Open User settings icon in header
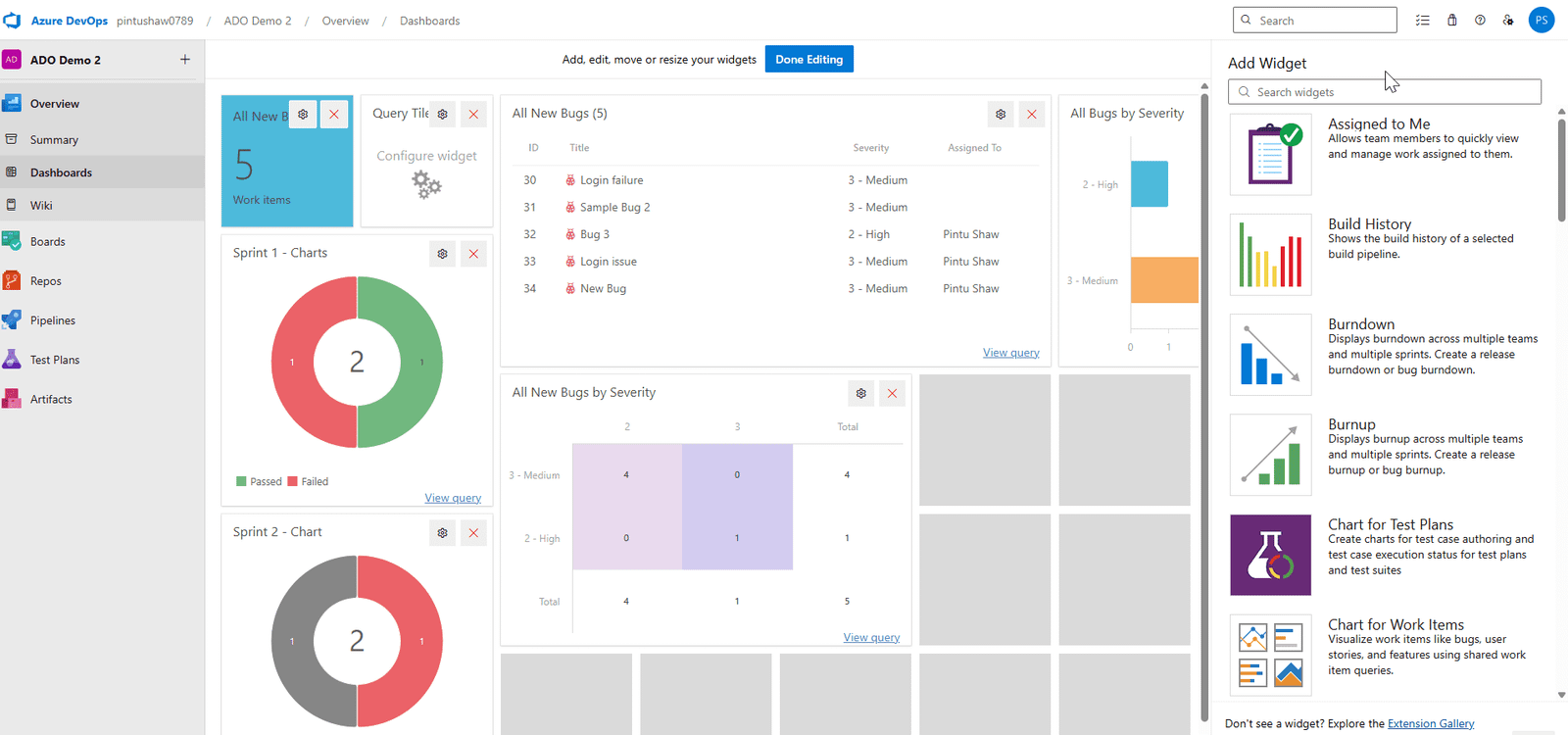Screen dimensions: 1568x735 pos(1508,21)
